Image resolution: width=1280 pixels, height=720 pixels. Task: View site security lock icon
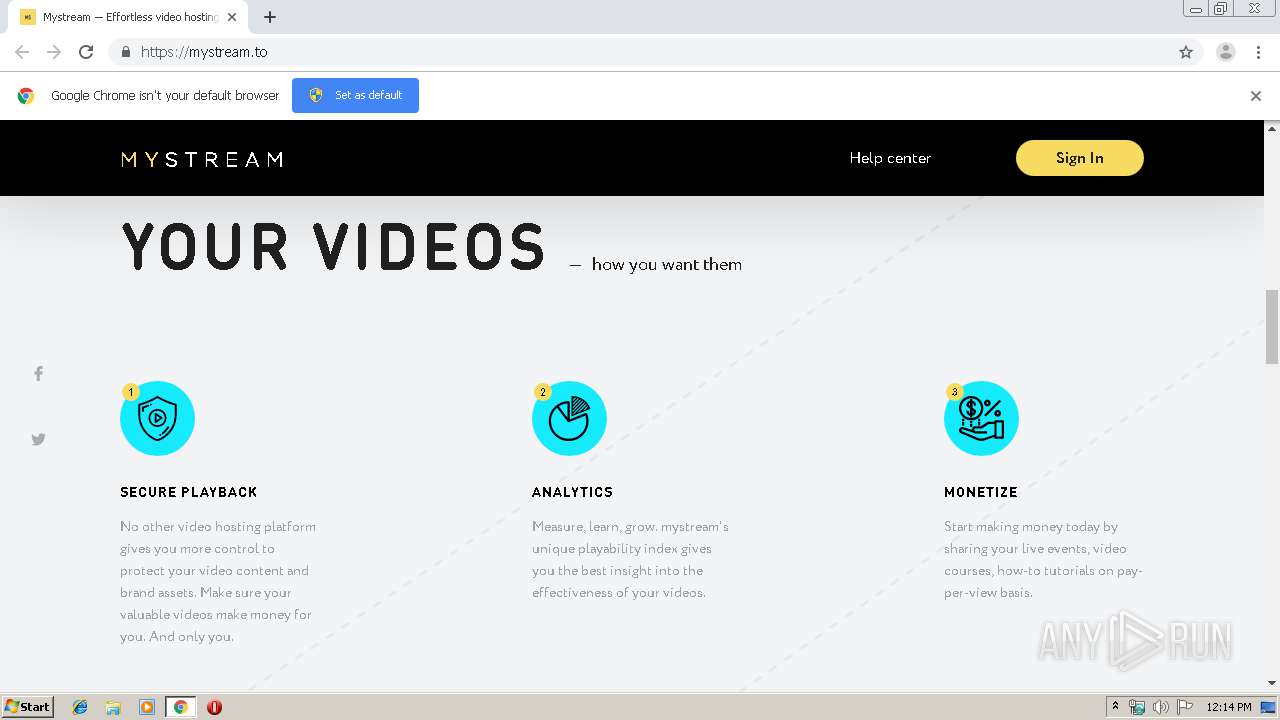click(125, 52)
